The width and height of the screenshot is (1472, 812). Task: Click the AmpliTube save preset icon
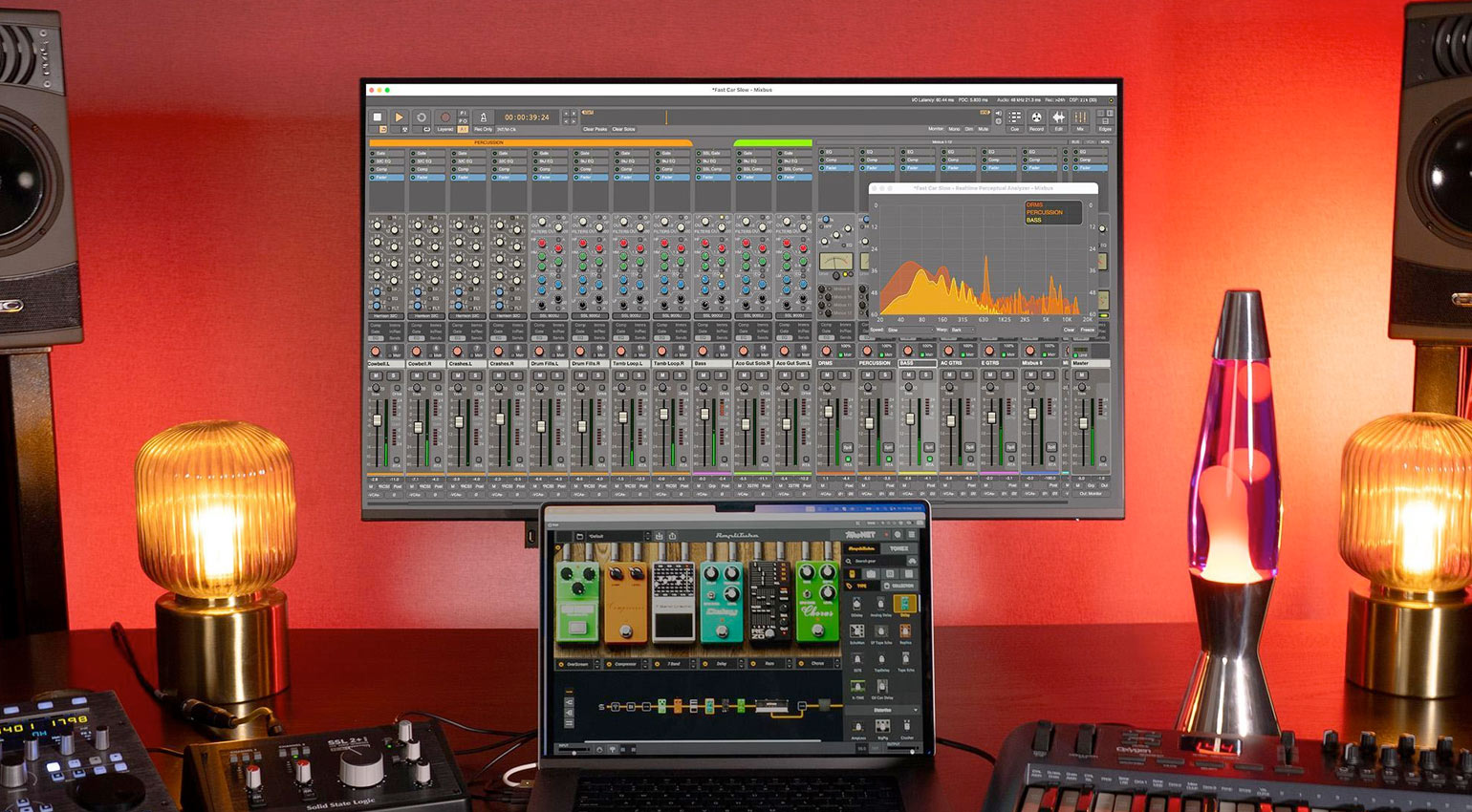pos(659,537)
